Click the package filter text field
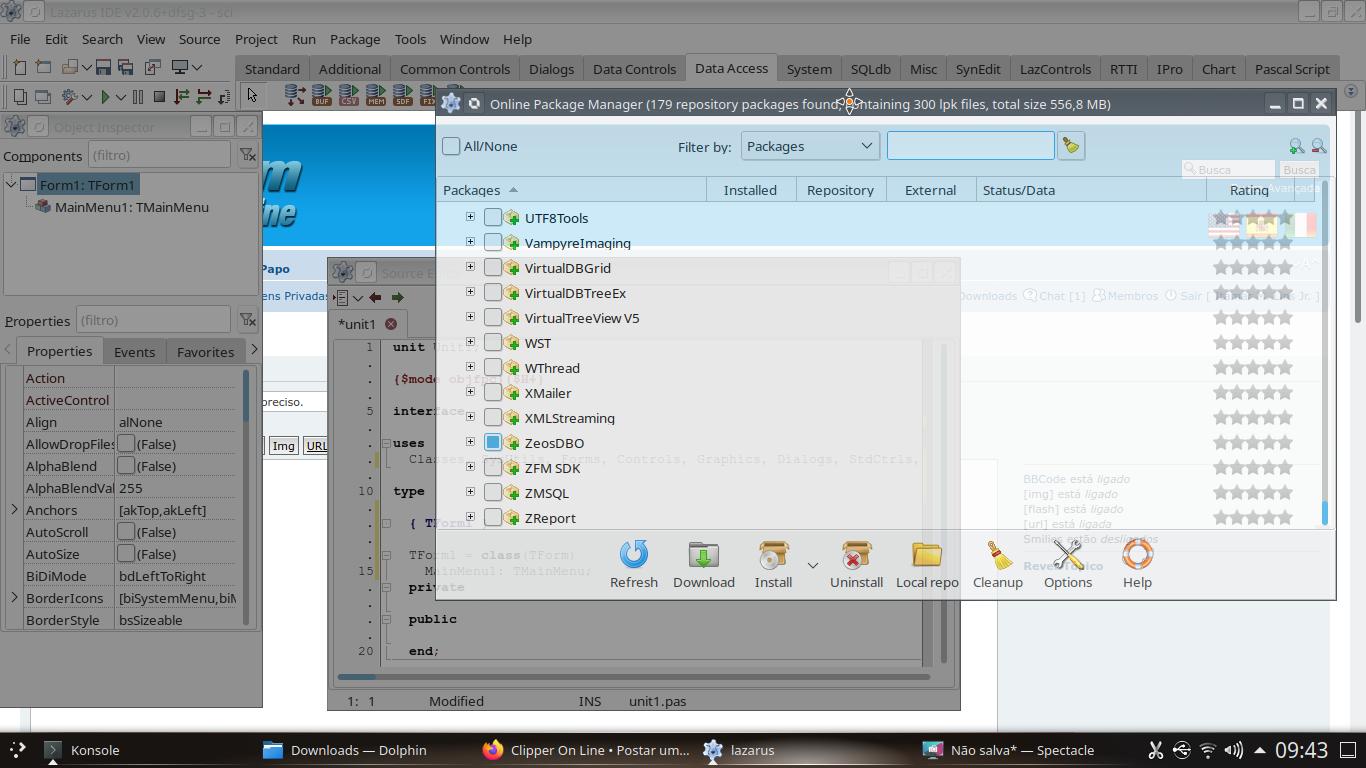The image size is (1366, 768). coord(969,146)
